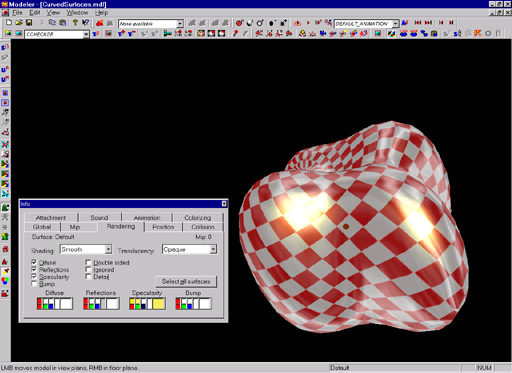Click the play animation triangle icon
The height and width of the screenshot is (373, 512).
[x=308, y=23]
